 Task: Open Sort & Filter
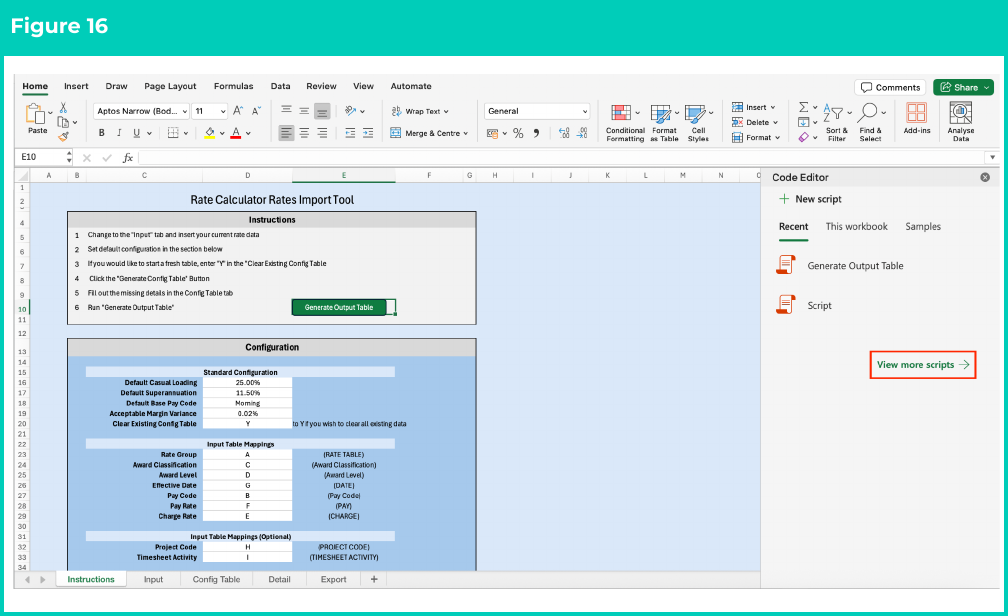click(x=837, y=122)
